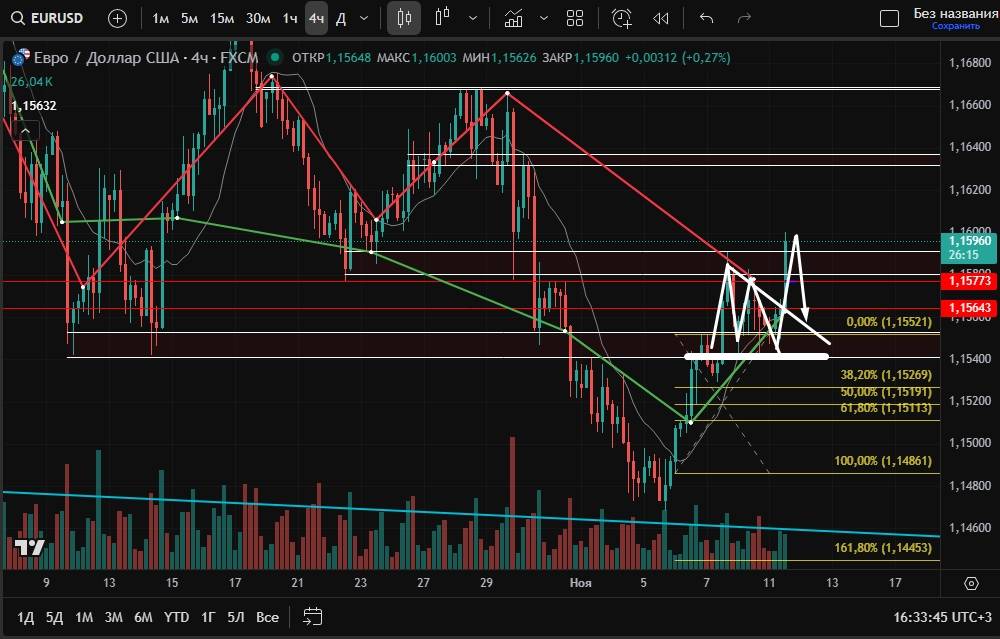Switch the interval to 15м
The height and width of the screenshot is (639, 1000).
(223, 18)
